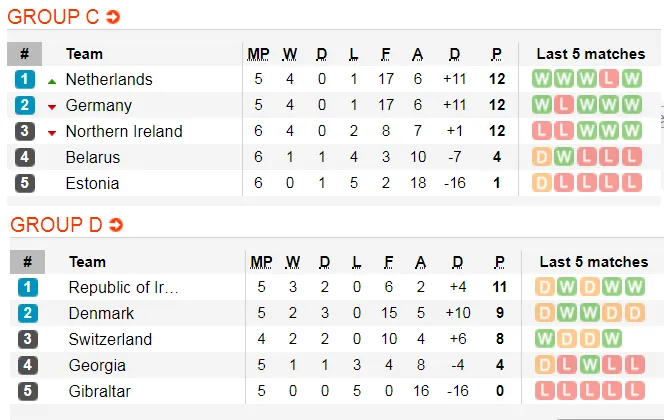This screenshot has height=420, width=664.
Task: Click the red down arrow beside Northern Ireland
Action: pos(52,132)
